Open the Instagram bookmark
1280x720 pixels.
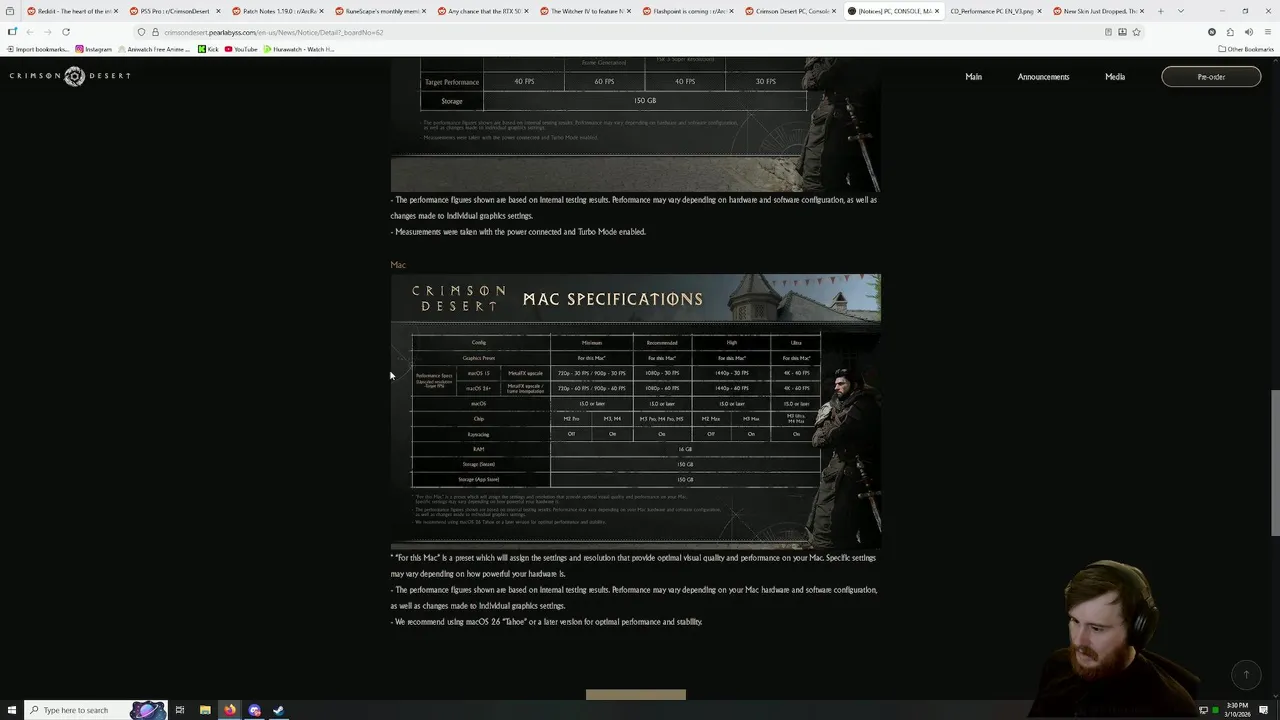[x=93, y=49]
